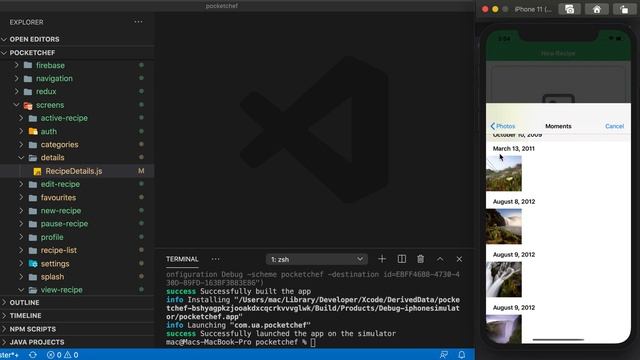Rotate simulator device icon
Viewport: 640px width, 360px height.
tap(624, 9)
